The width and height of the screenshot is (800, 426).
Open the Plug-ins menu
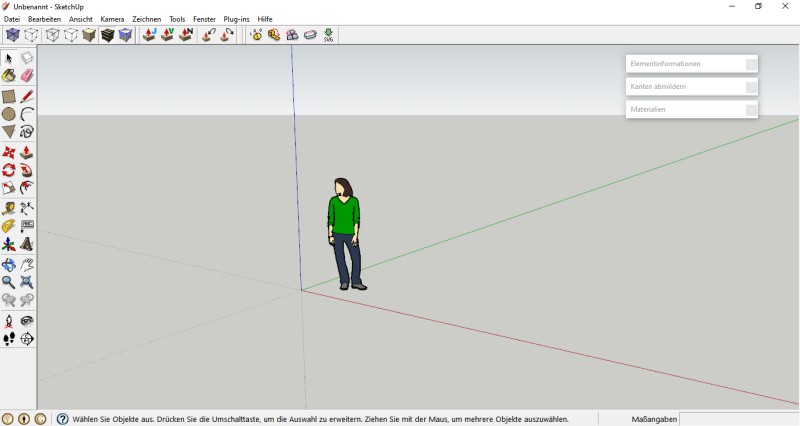(x=236, y=19)
